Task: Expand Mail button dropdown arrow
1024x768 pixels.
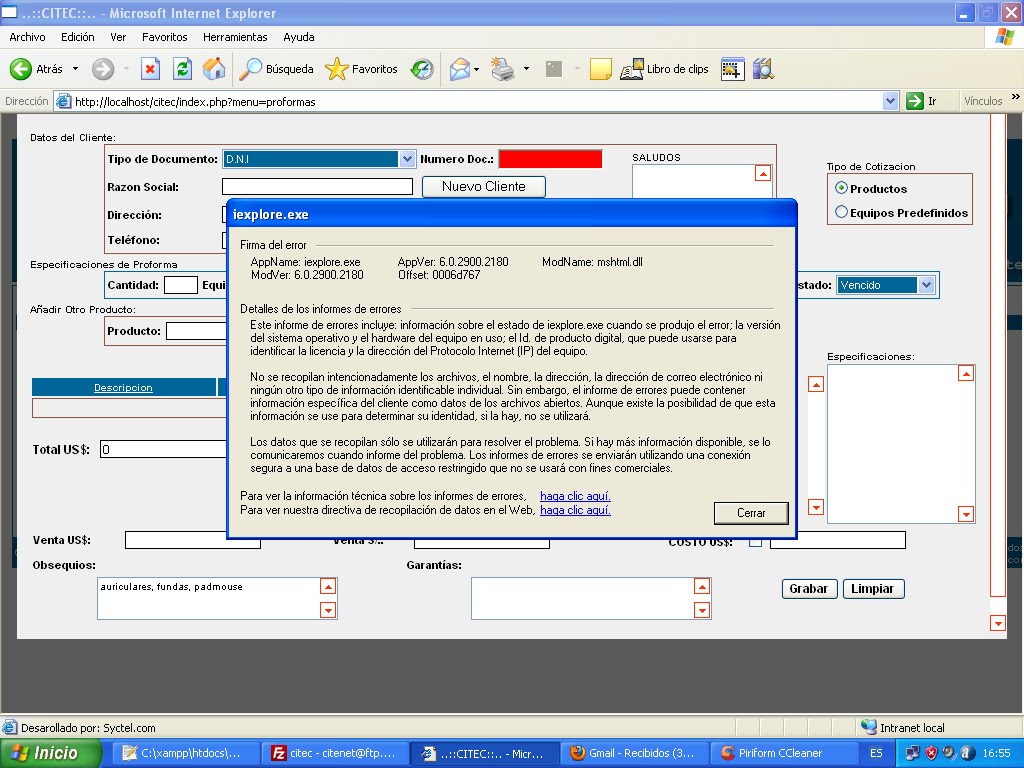Action: [477, 69]
